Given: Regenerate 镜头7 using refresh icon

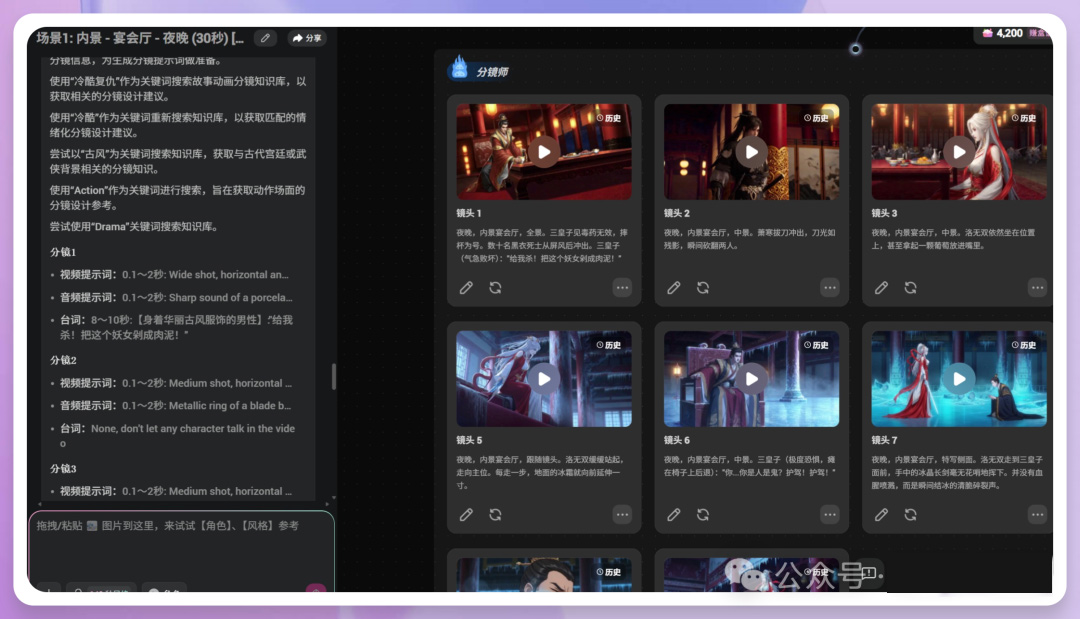Looking at the screenshot, I should (x=910, y=514).
